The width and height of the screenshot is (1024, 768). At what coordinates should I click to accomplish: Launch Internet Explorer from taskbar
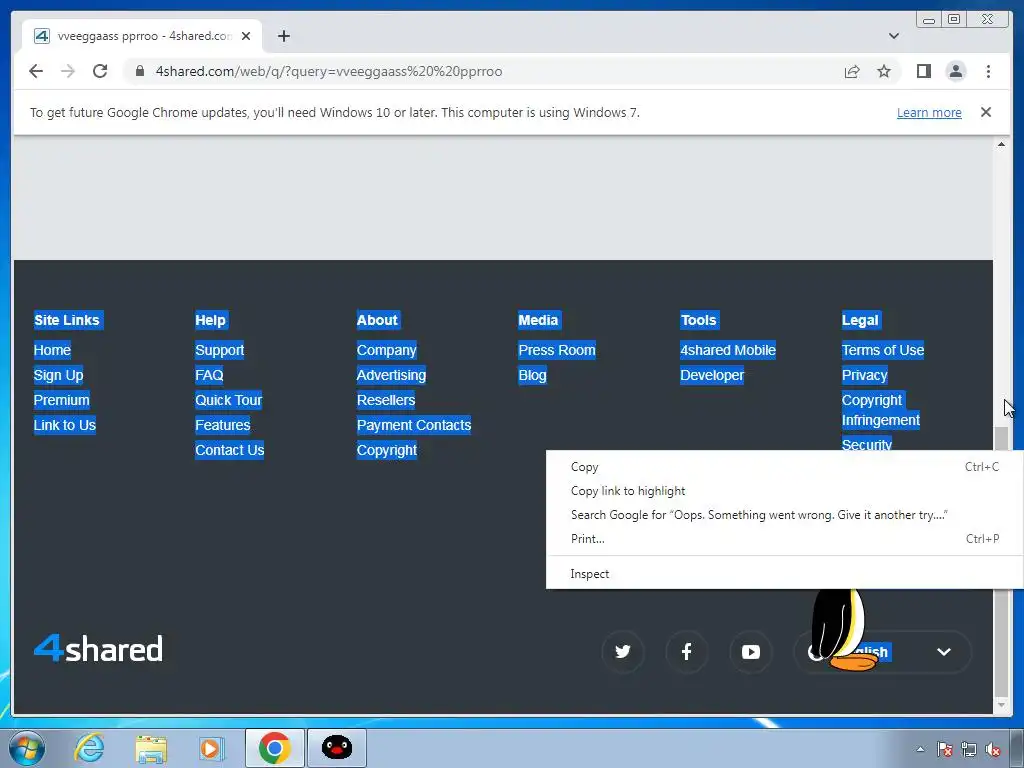[x=89, y=748]
